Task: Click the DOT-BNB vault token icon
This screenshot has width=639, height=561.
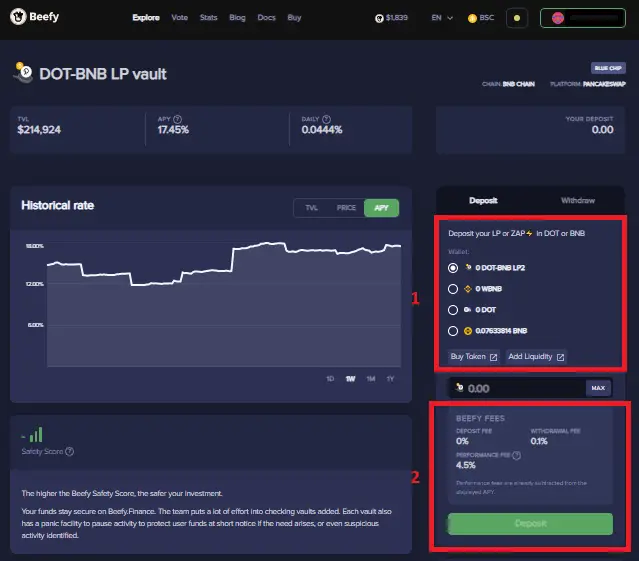Action: click(22, 72)
